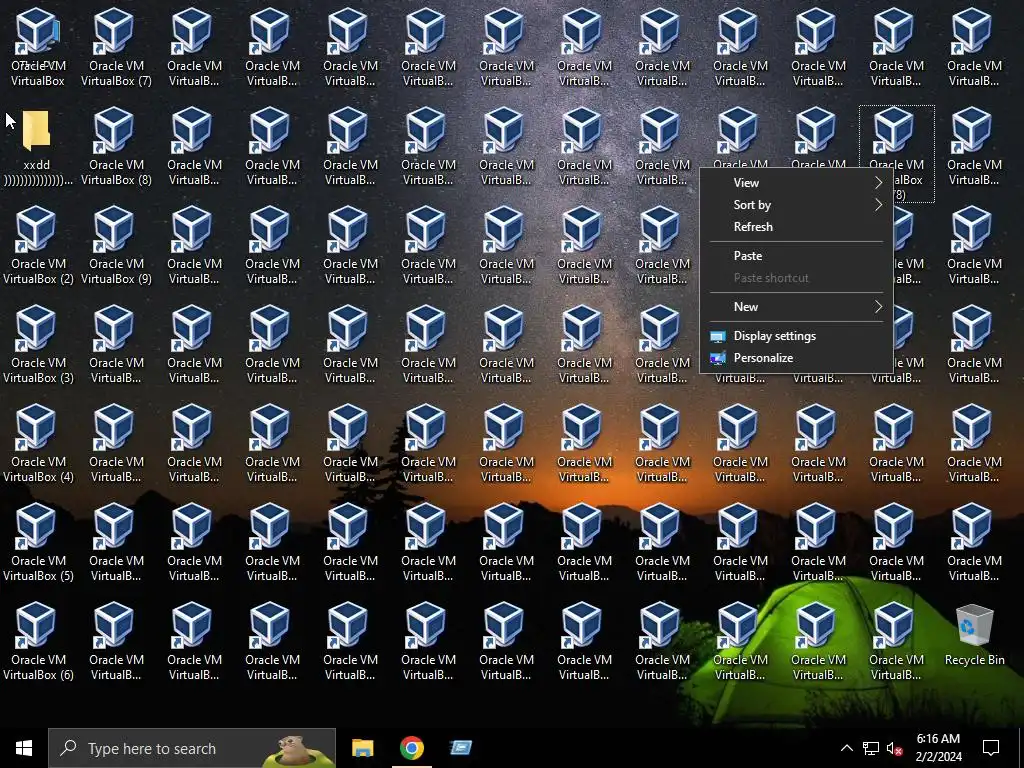Open Display settings from context menu

[796, 336]
